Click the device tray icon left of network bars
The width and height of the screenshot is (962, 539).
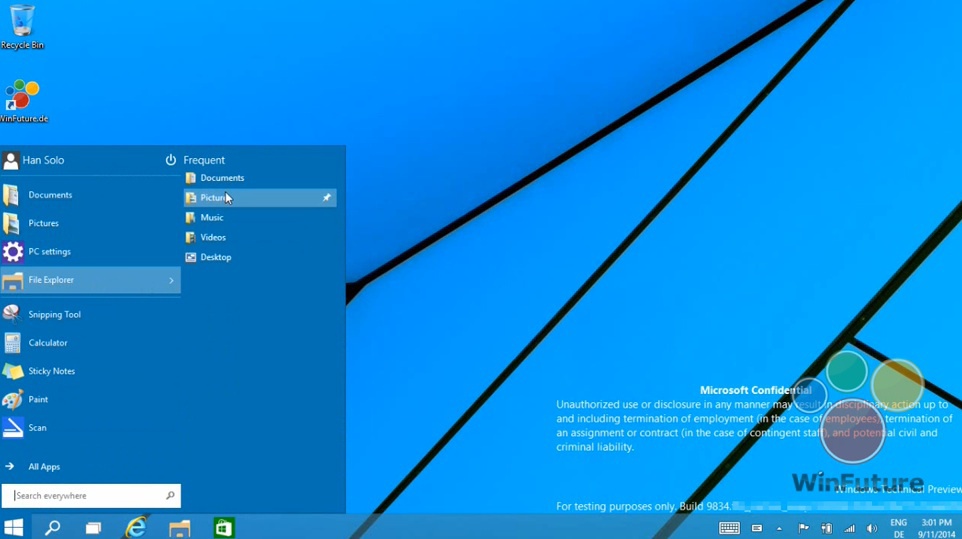[826, 528]
